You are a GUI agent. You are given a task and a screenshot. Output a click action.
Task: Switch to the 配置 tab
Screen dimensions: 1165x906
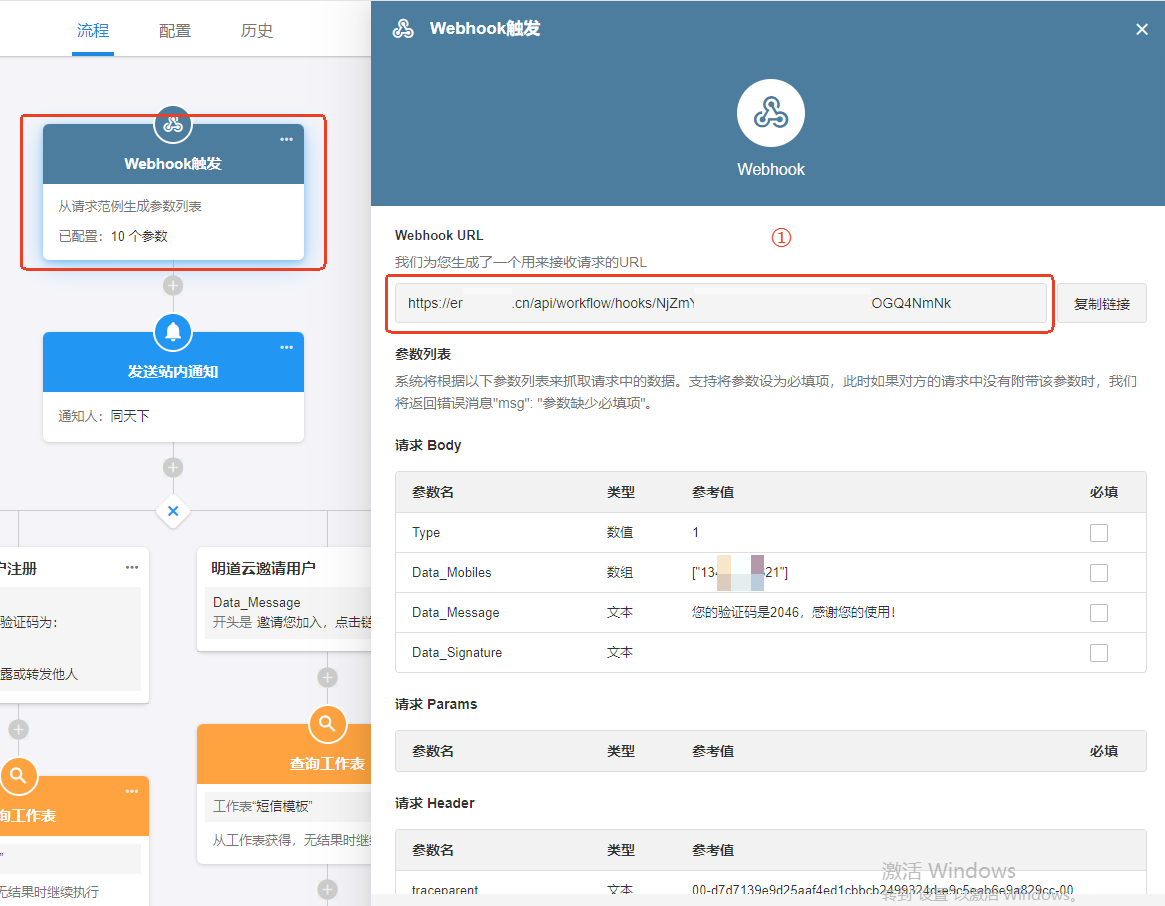click(x=175, y=31)
